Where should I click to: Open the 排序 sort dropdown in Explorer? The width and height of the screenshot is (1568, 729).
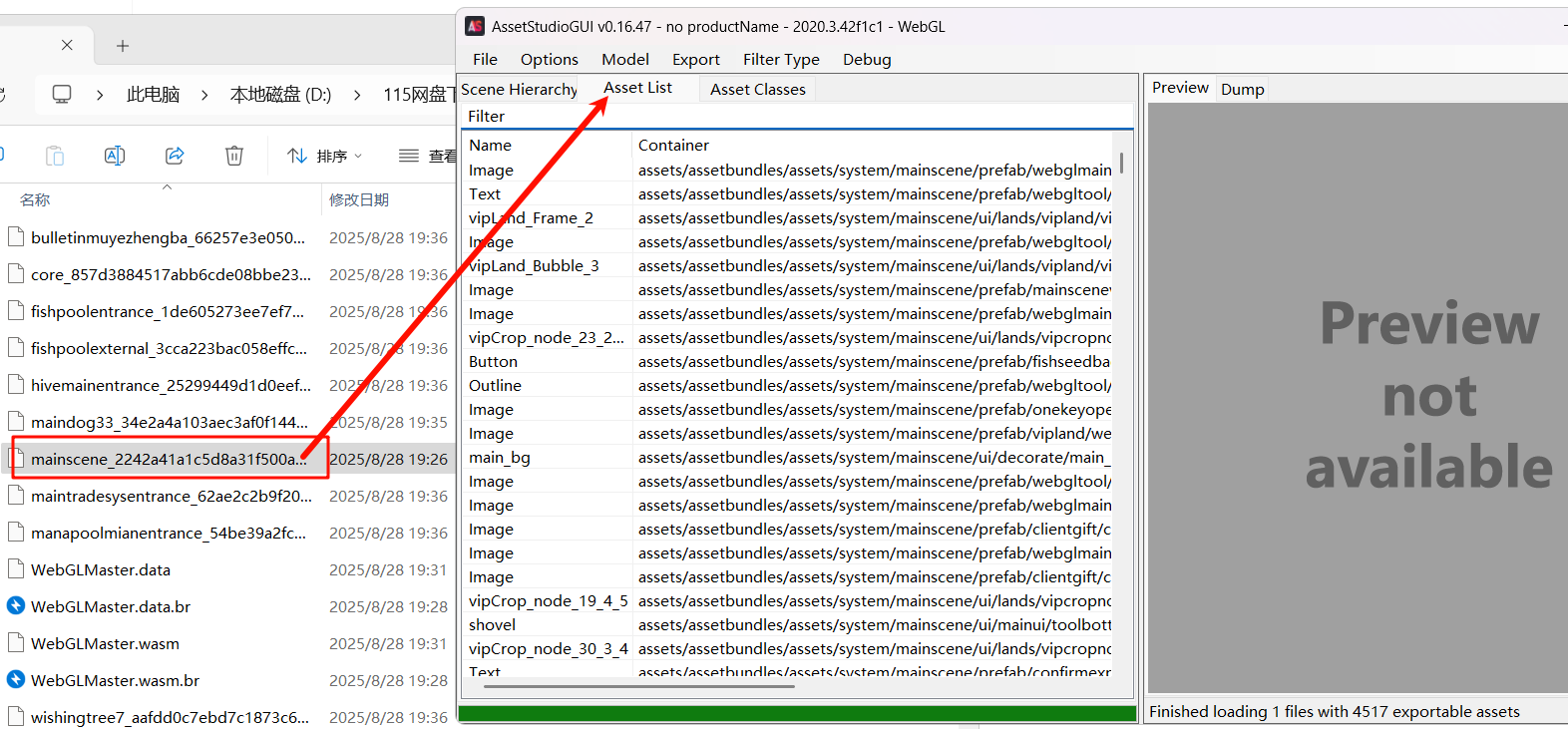[x=325, y=156]
